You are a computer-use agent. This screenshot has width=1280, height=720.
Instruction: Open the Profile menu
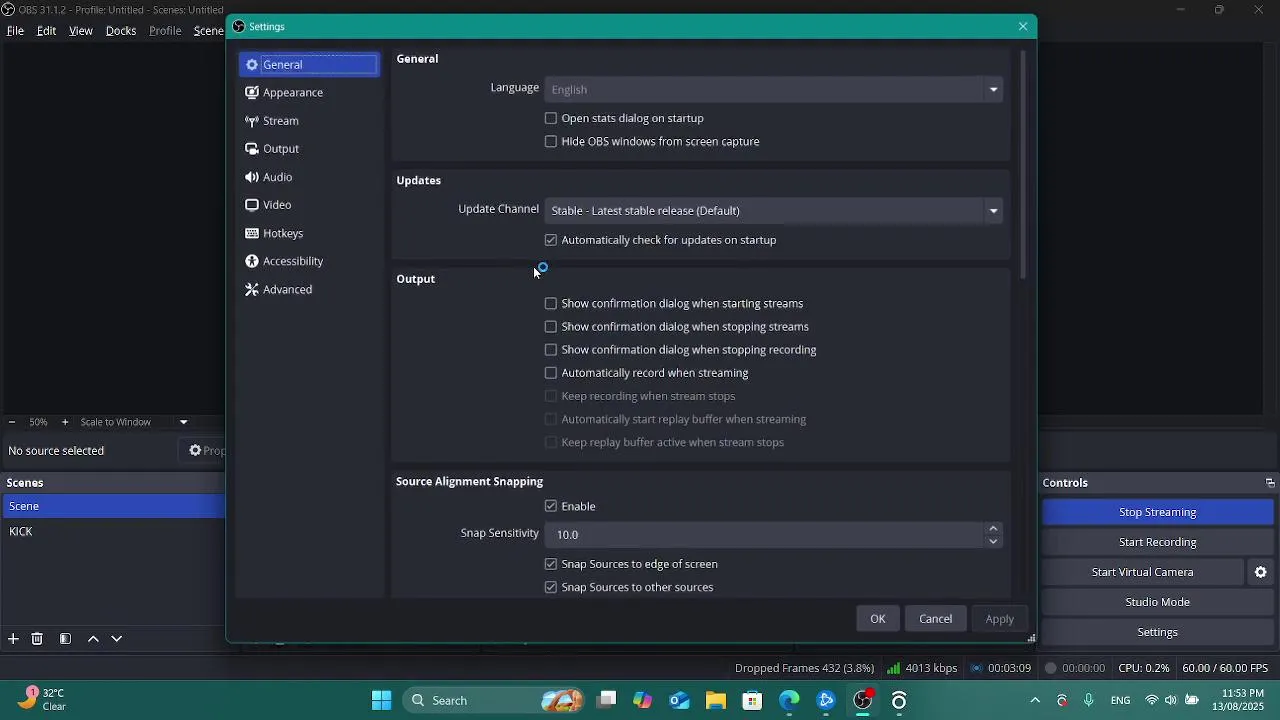point(165,31)
